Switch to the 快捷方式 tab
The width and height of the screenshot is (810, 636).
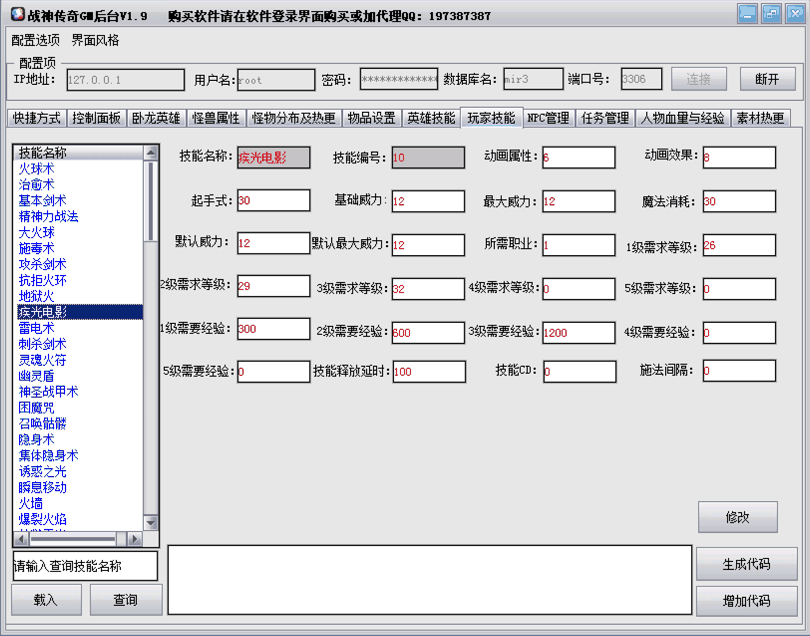(x=37, y=118)
